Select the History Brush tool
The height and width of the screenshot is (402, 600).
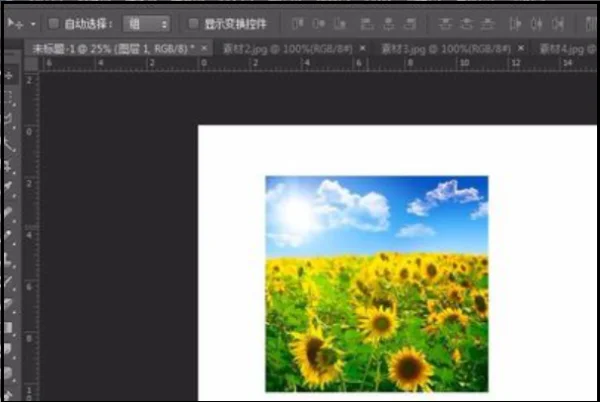point(9,281)
